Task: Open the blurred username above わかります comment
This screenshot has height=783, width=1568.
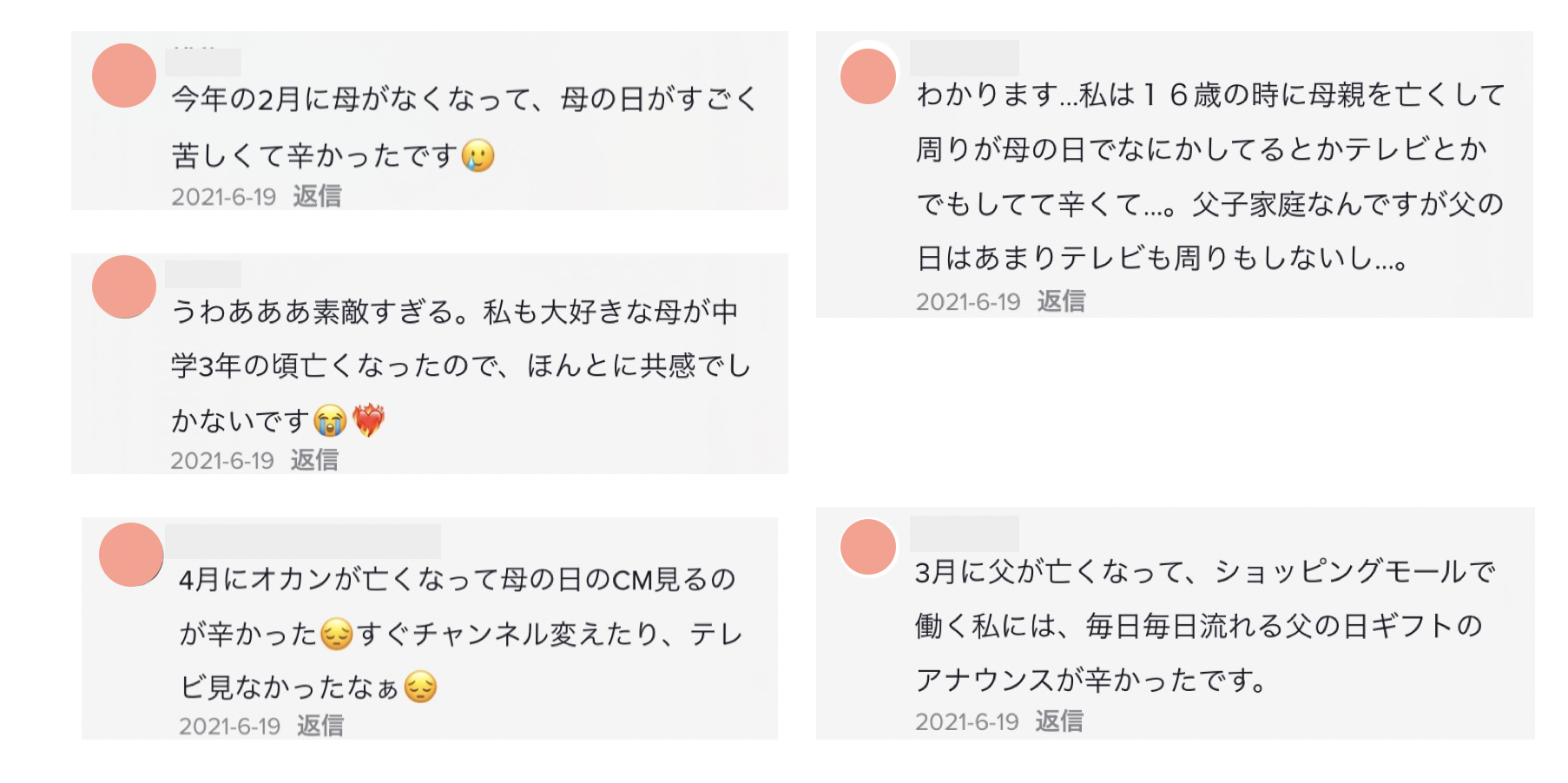Action: pyautogui.click(x=964, y=57)
